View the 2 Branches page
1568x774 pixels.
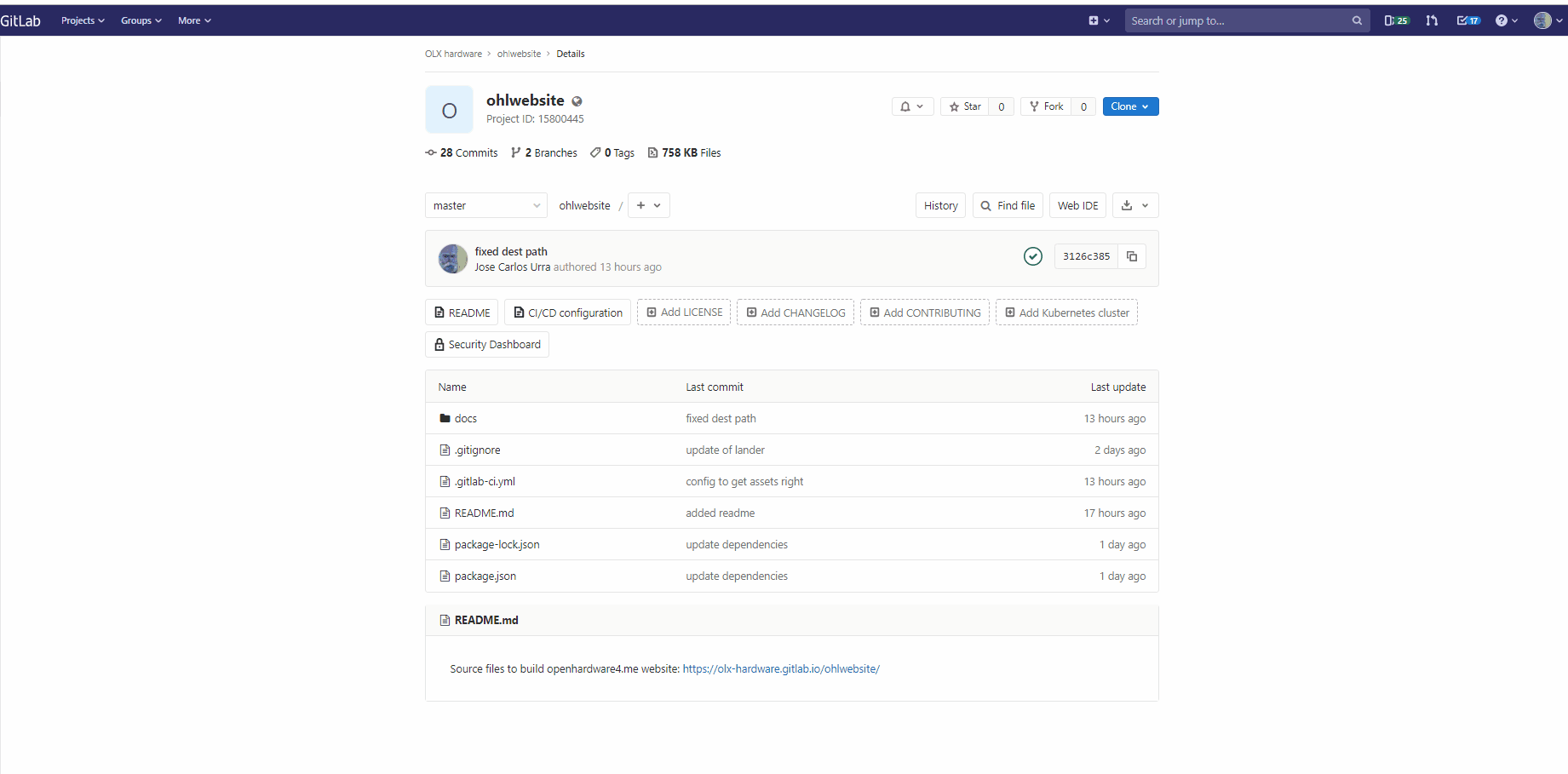[543, 153]
